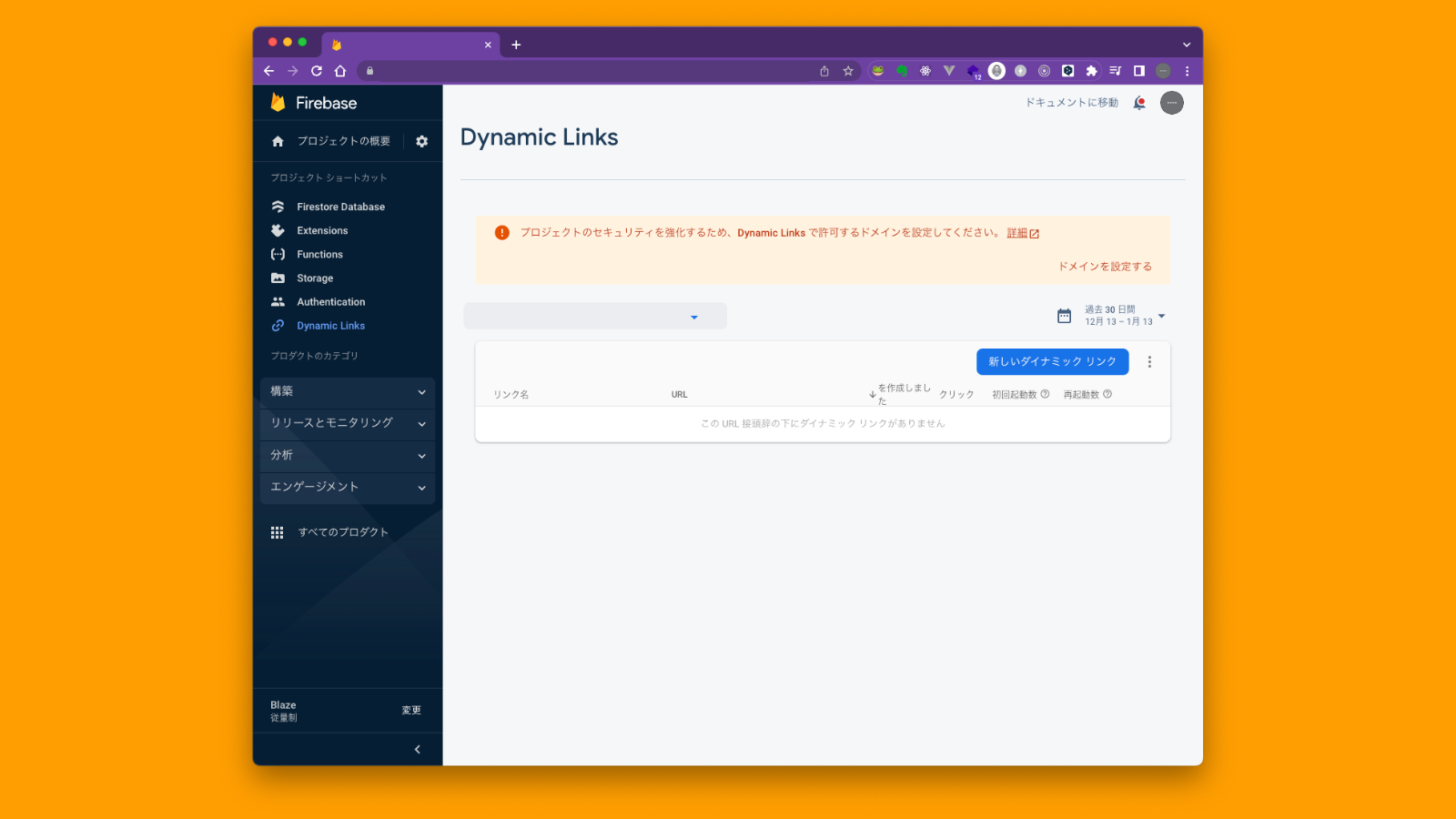
Task: Click the リンク名 column header
Action: click(511, 395)
